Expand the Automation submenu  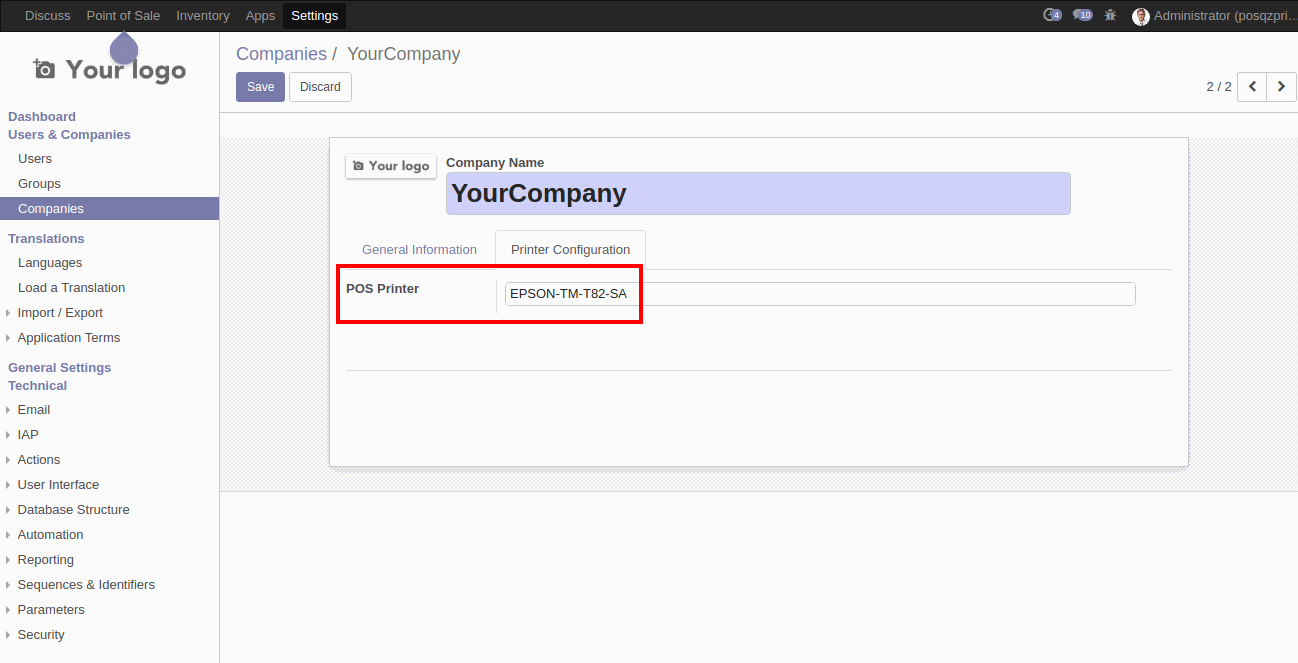(50, 535)
